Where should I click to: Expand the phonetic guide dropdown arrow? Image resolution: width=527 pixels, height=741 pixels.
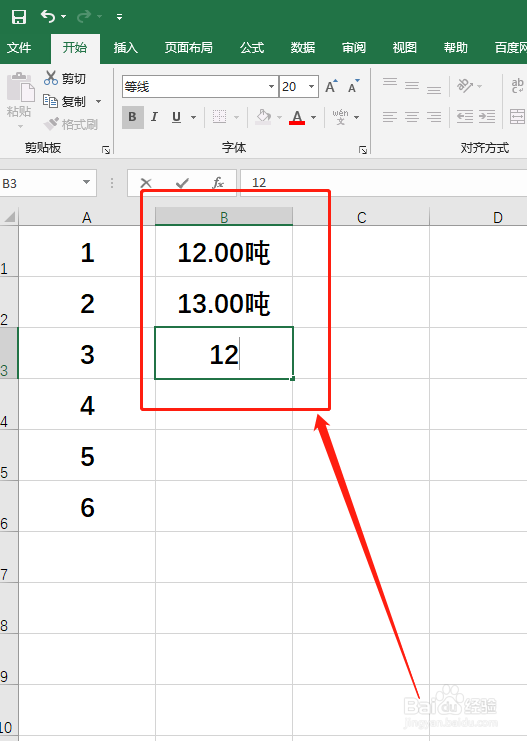(357, 117)
